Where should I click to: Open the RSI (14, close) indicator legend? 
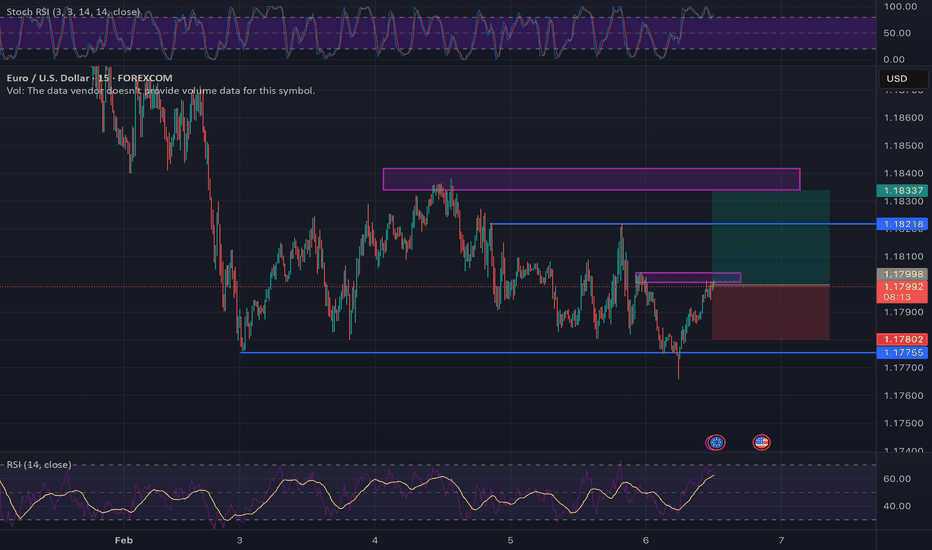tap(39, 464)
